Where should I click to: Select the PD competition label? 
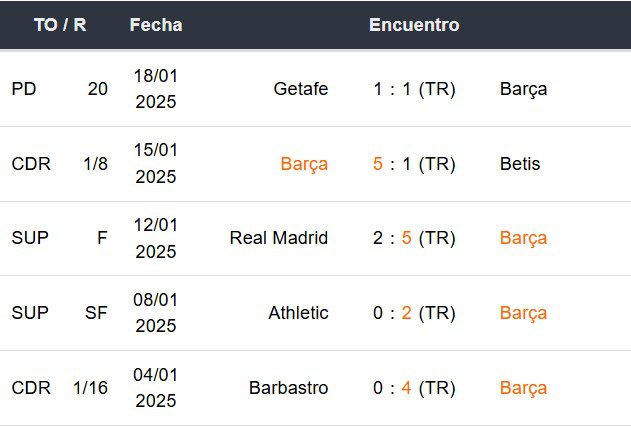pyautogui.click(x=24, y=89)
